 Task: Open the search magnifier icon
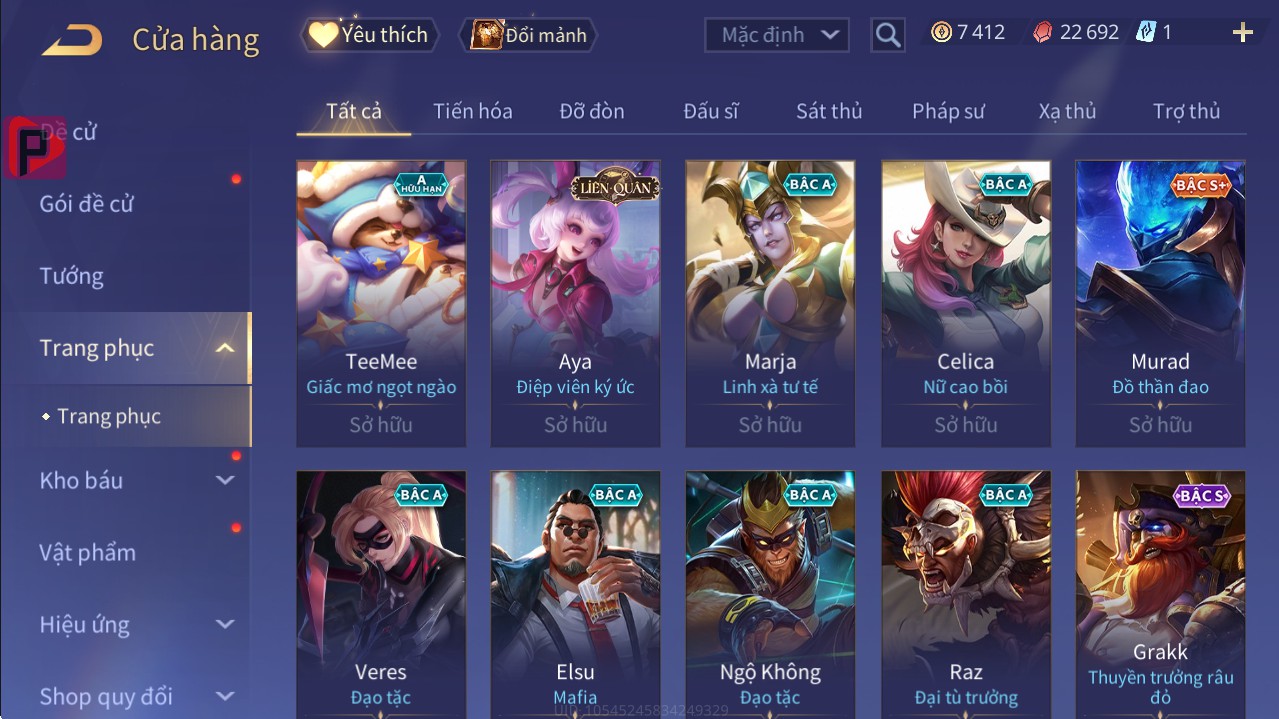tap(887, 35)
